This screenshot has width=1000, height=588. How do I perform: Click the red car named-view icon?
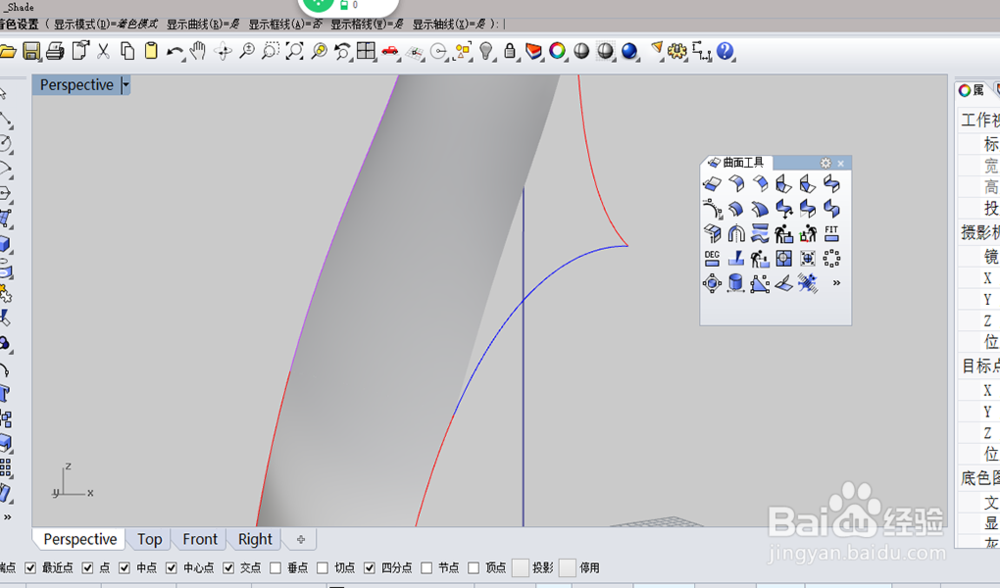390,51
